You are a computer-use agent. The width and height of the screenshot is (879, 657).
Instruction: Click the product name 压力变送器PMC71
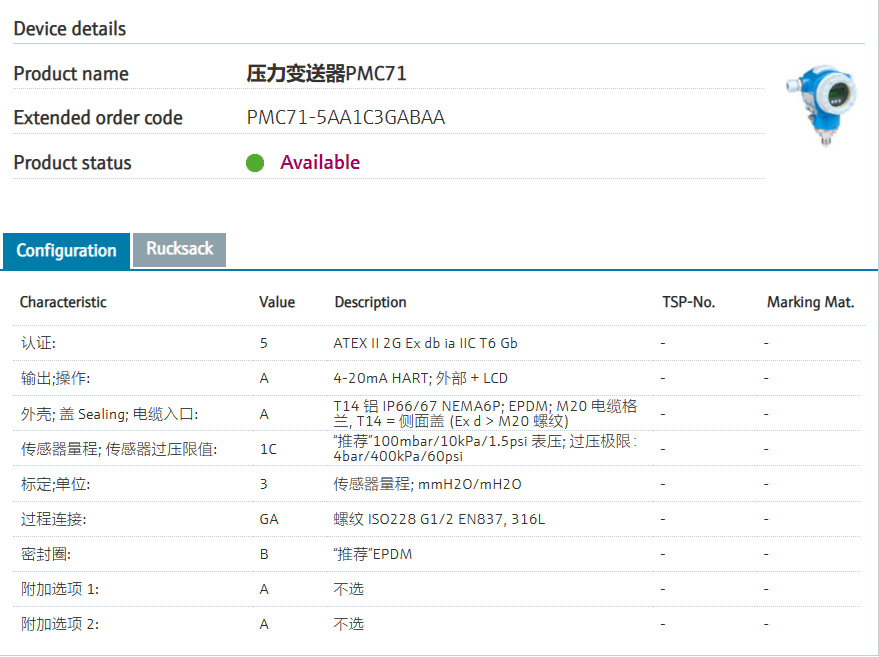(x=327, y=74)
